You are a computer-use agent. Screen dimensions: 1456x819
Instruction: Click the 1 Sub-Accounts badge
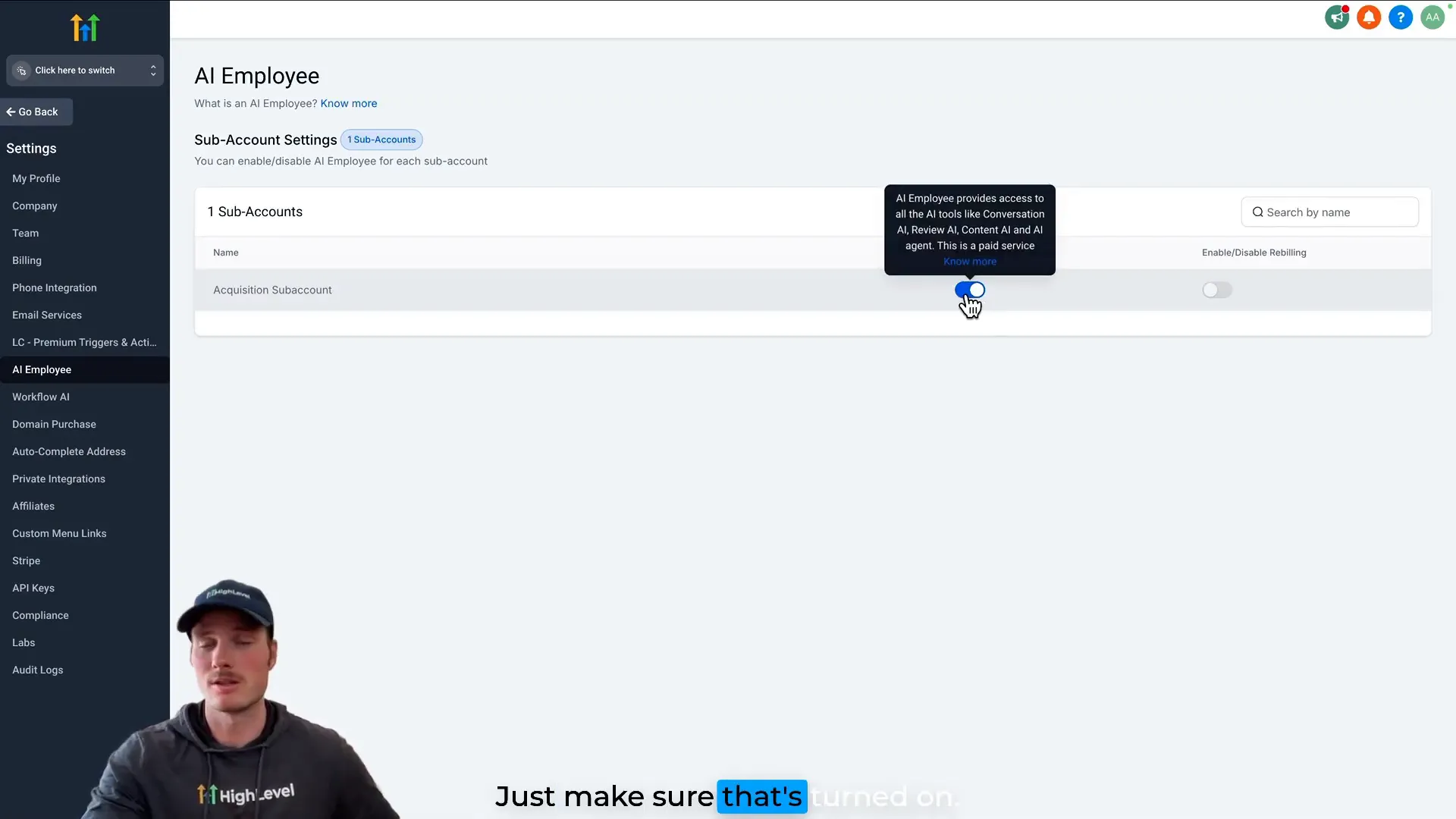[x=381, y=140]
